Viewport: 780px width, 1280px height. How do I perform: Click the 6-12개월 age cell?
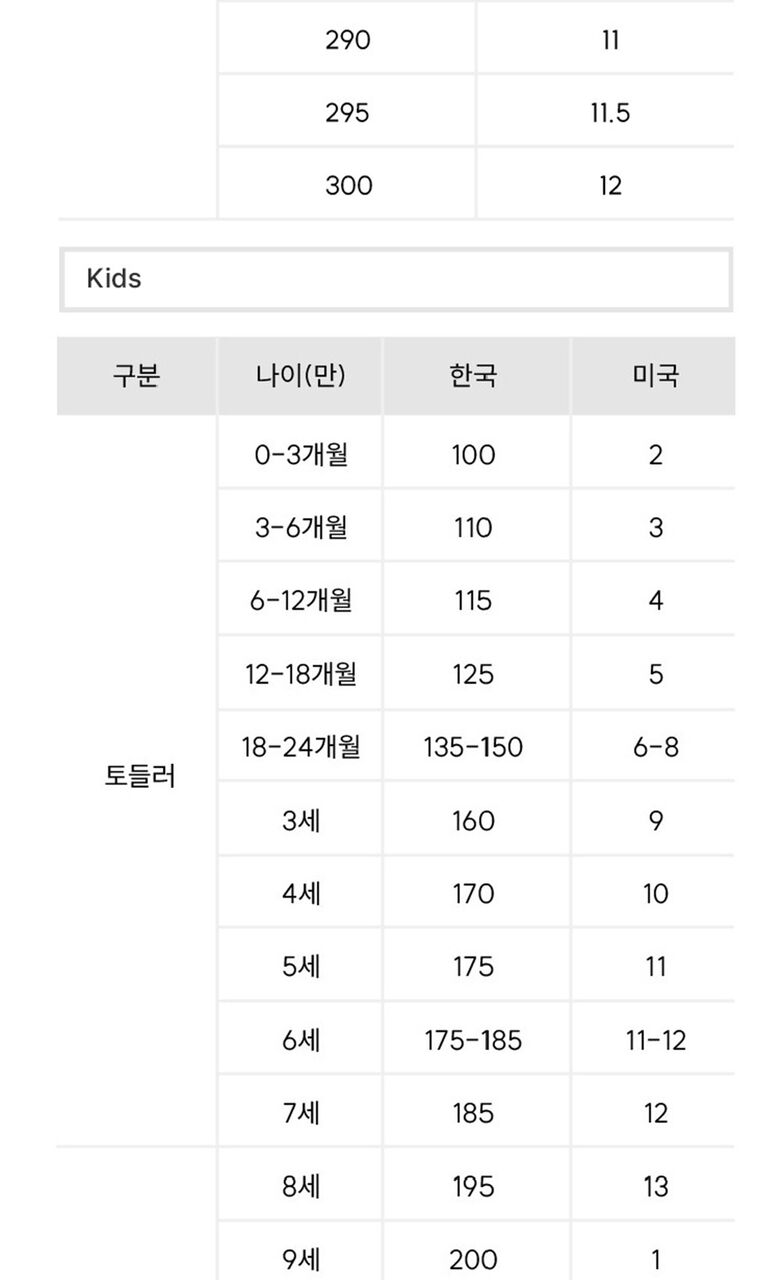click(300, 601)
